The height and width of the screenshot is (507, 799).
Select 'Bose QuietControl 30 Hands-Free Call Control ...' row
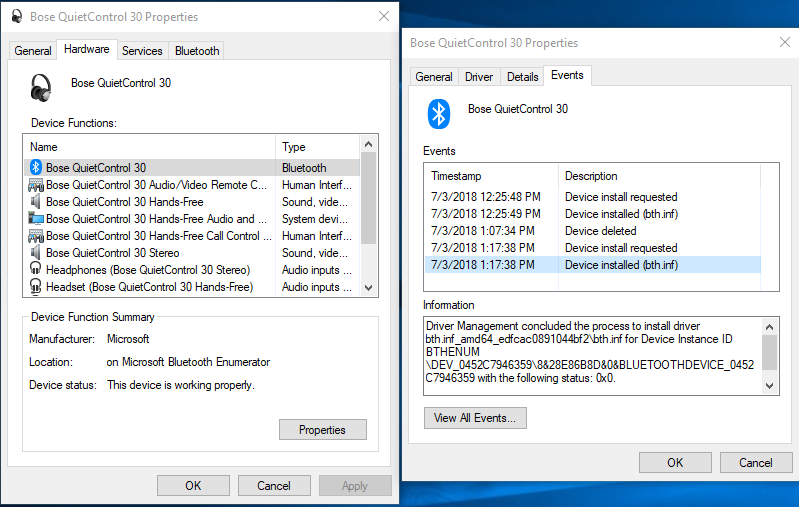tap(192, 236)
